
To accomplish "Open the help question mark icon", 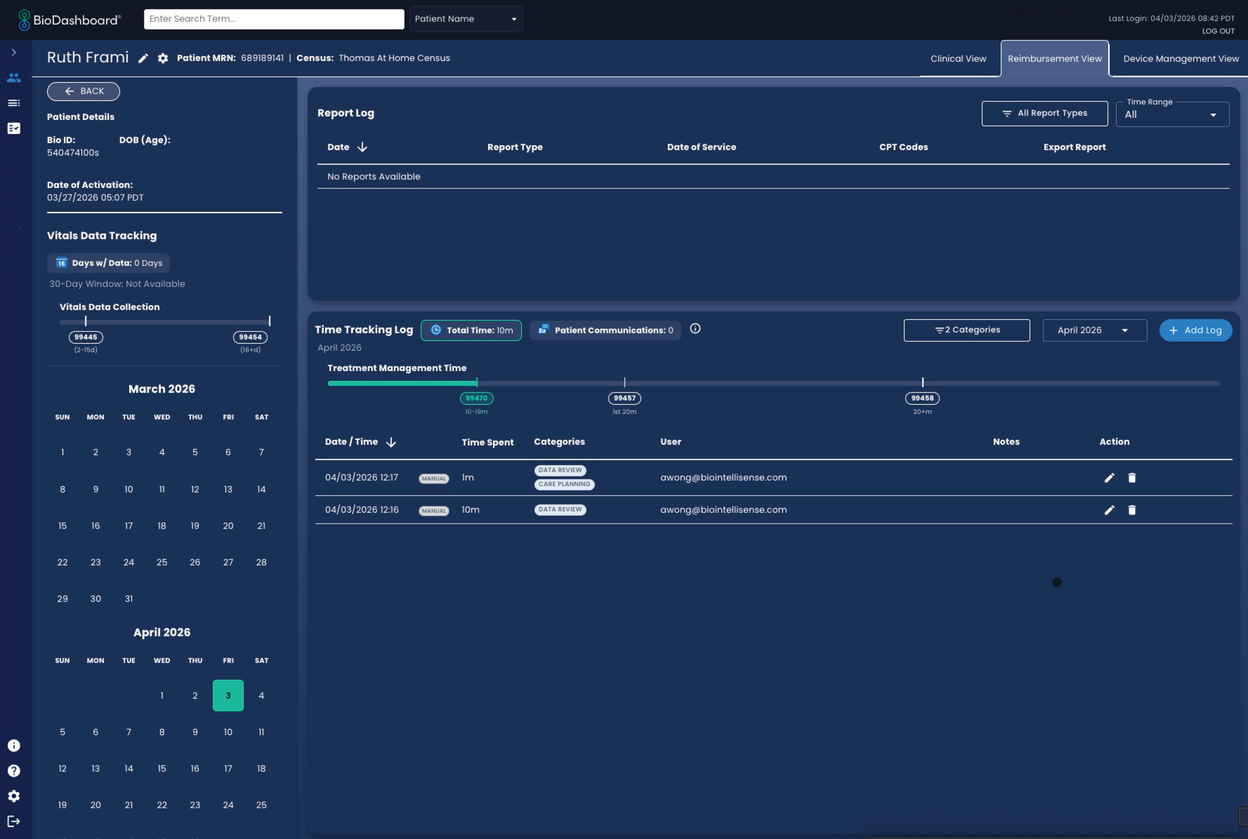I will tap(14, 771).
